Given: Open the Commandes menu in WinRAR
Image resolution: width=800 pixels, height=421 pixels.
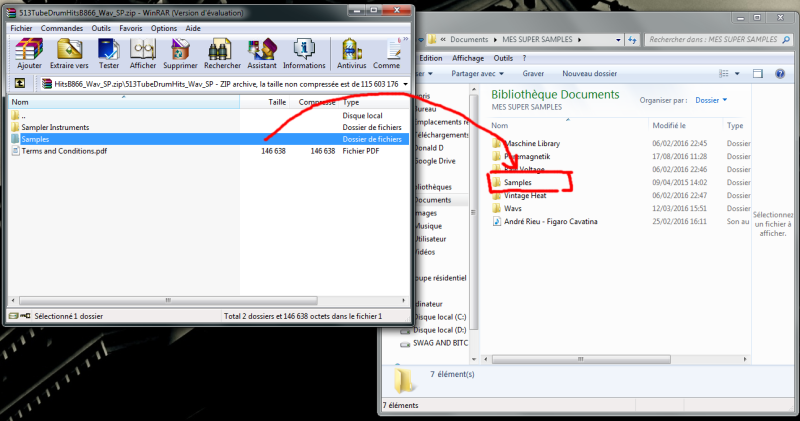Looking at the screenshot, I should pyautogui.click(x=62, y=28).
